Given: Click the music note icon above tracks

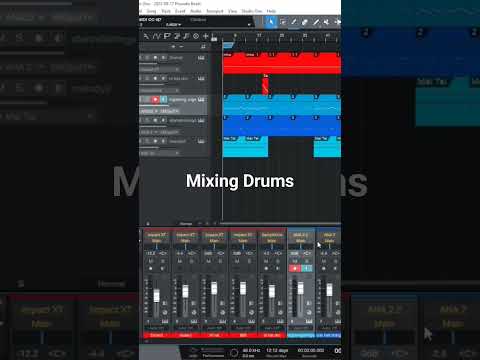Looking at the screenshot, I should click(186, 36).
